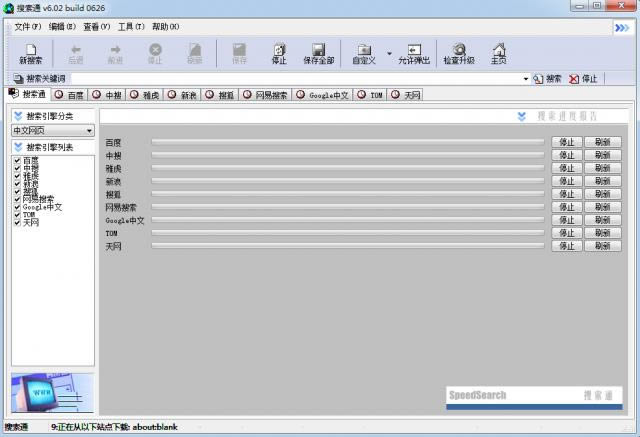
Task: Click the 搜索 magnifier icon beside keyword field
Action: (538, 79)
